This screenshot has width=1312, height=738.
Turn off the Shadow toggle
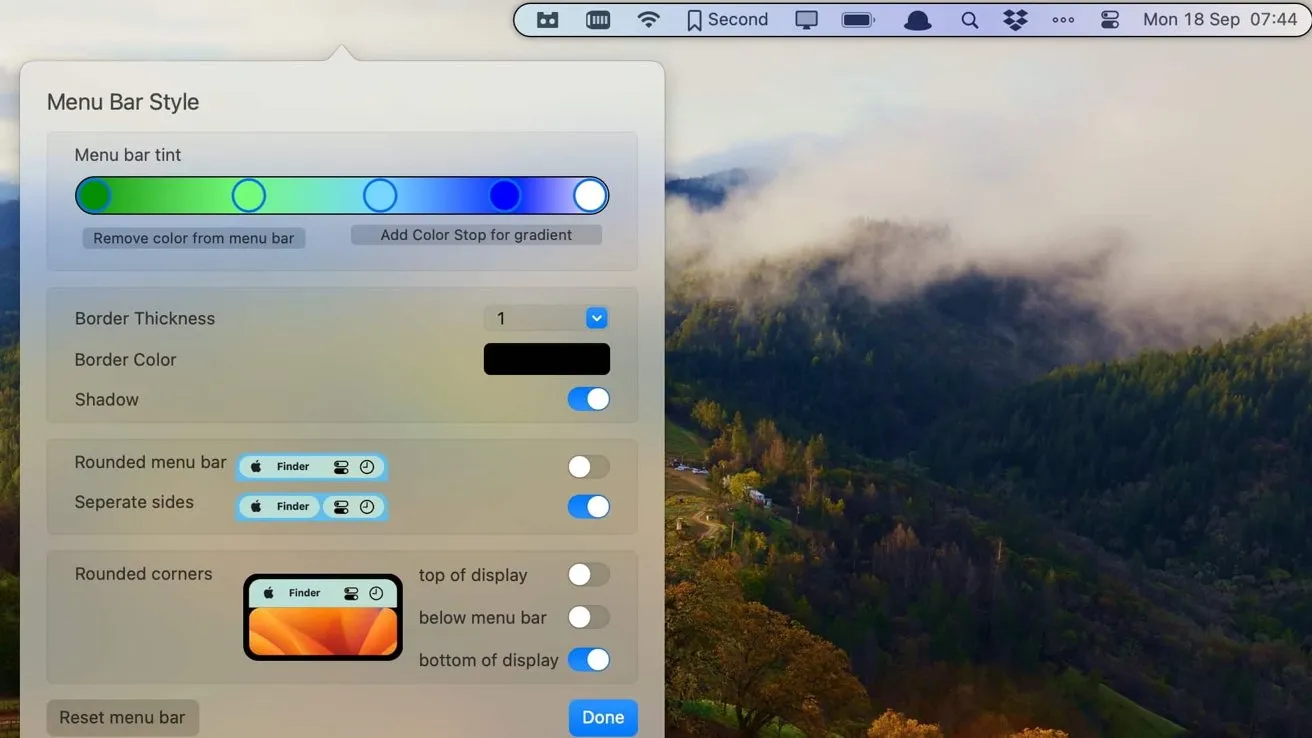coord(588,399)
